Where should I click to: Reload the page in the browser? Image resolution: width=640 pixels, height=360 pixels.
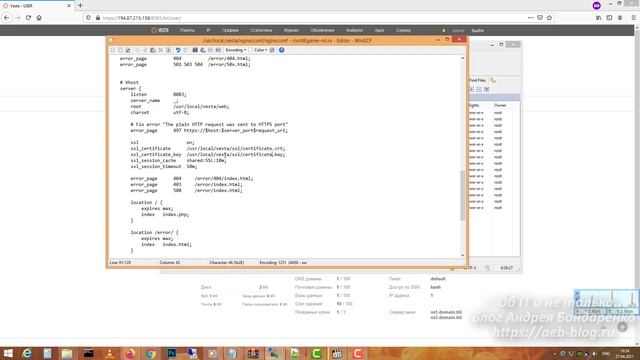point(28,18)
